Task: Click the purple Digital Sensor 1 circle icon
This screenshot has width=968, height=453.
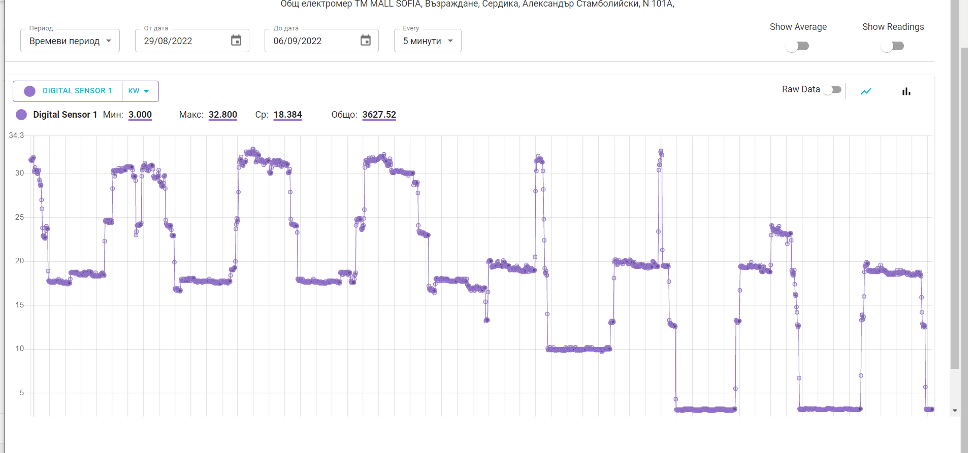Action: [x=29, y=91]
